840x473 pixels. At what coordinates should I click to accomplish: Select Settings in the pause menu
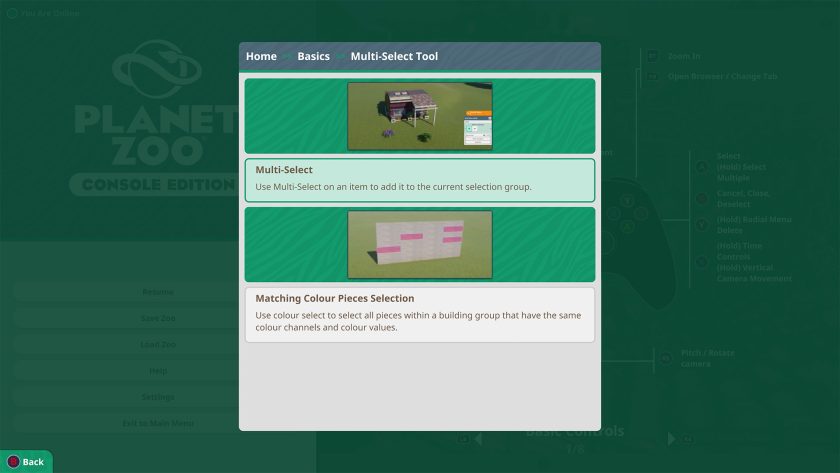pyautogui.click(x=158, y=397)
